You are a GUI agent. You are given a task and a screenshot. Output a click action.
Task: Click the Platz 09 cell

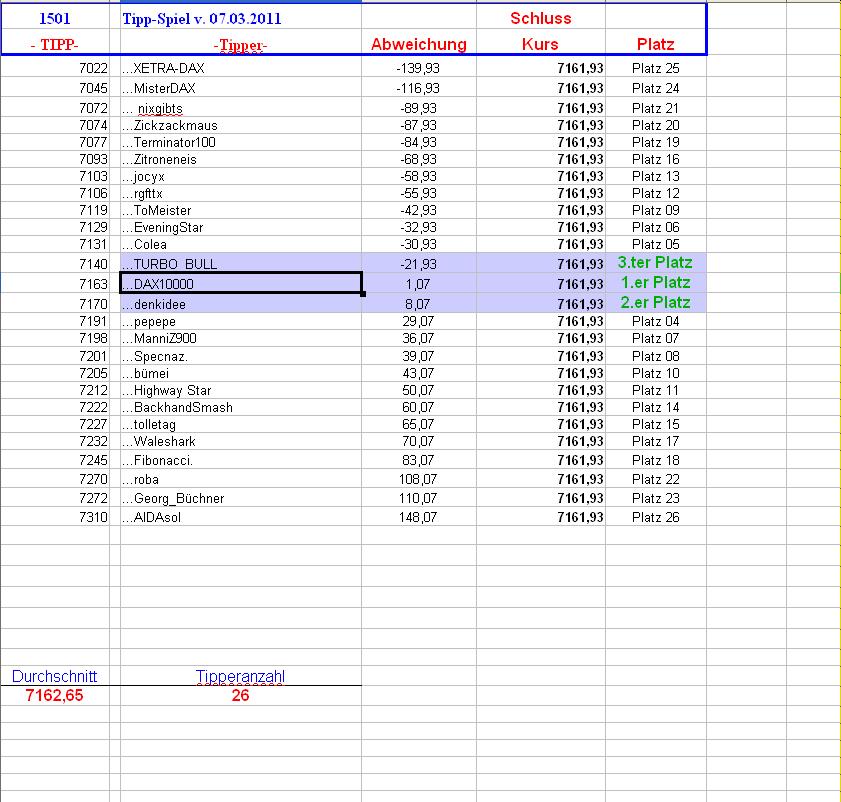[656, 210]
